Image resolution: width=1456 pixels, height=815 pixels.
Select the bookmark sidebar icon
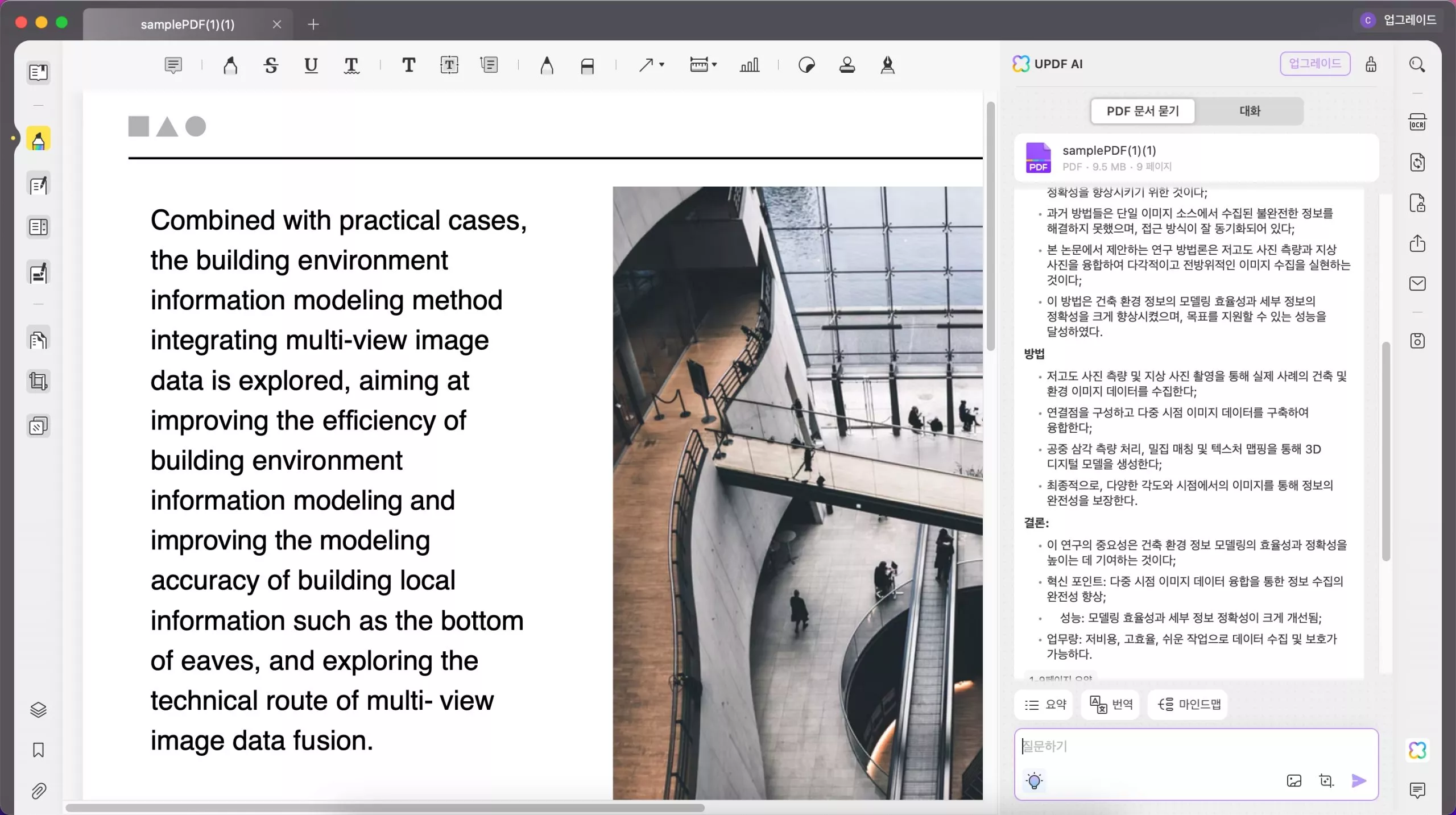click(37, 750)
